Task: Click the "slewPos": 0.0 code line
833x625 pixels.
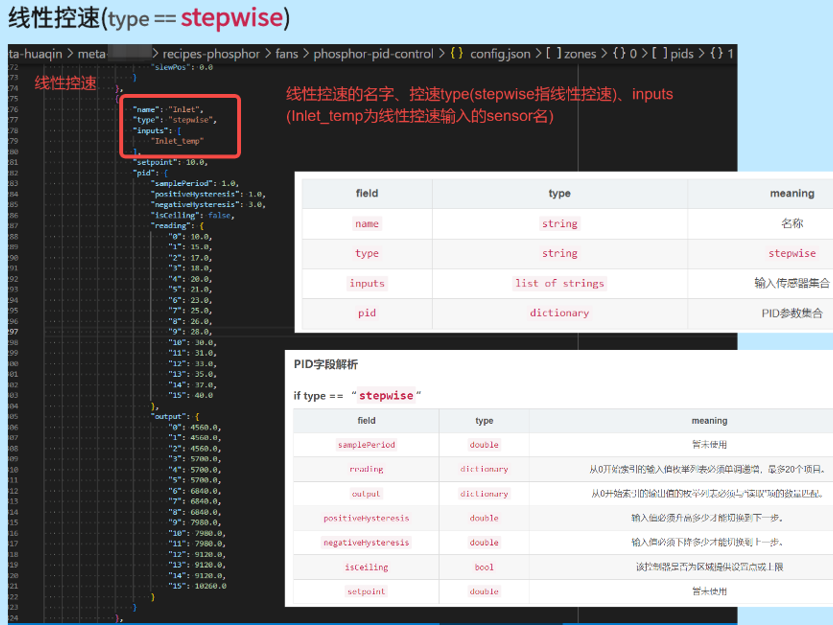Action: point(182,67)
